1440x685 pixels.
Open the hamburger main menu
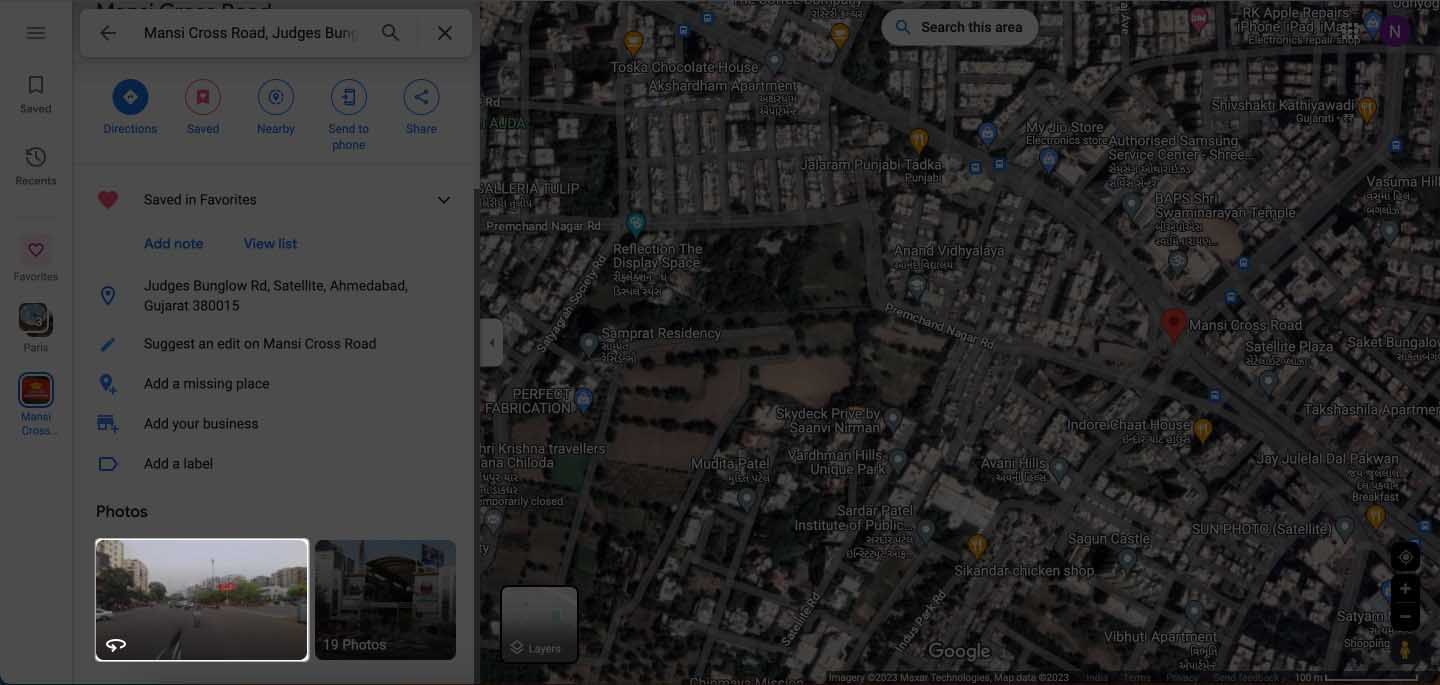[x=36, y=33]
